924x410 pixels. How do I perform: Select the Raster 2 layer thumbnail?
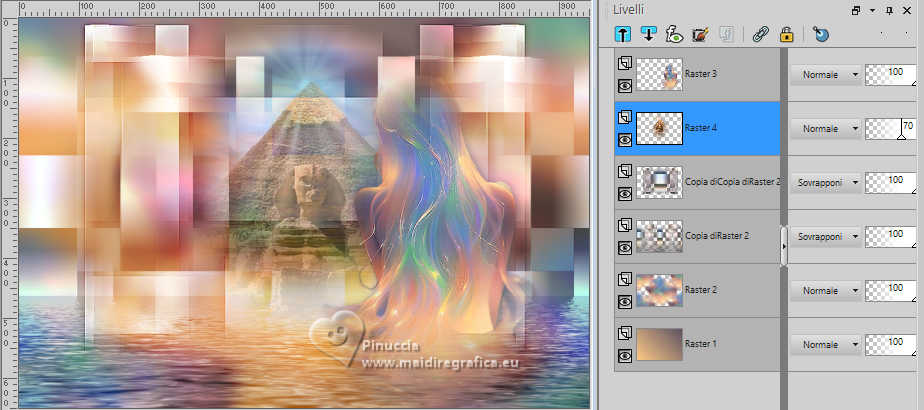(659, 290)
